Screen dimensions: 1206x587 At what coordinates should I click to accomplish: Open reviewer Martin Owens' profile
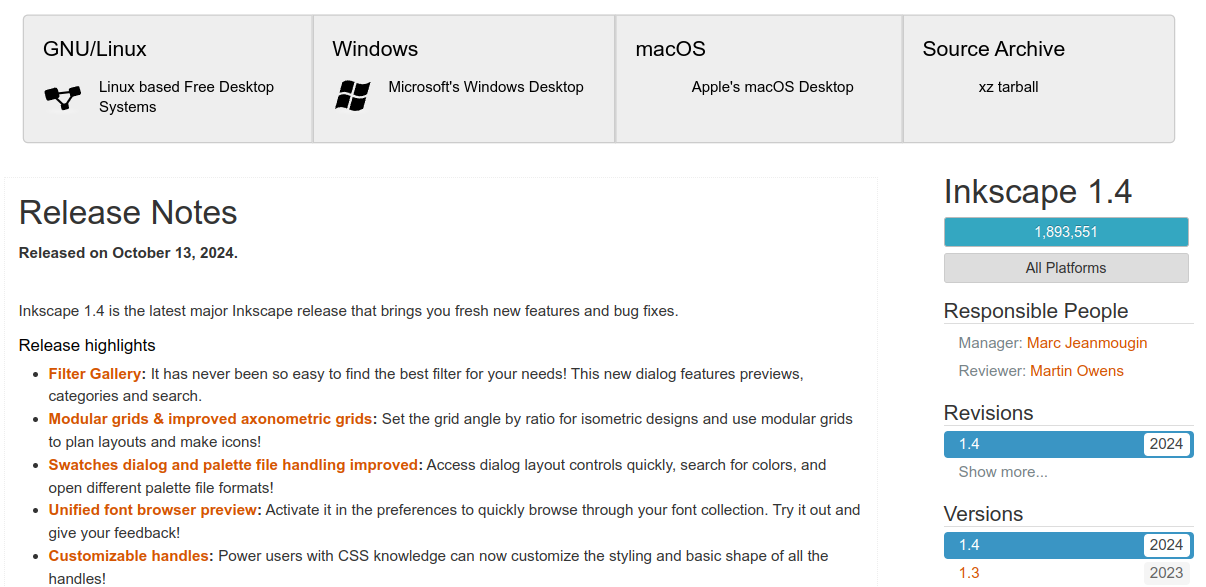pyautogui.click(x=1076, y=371)
